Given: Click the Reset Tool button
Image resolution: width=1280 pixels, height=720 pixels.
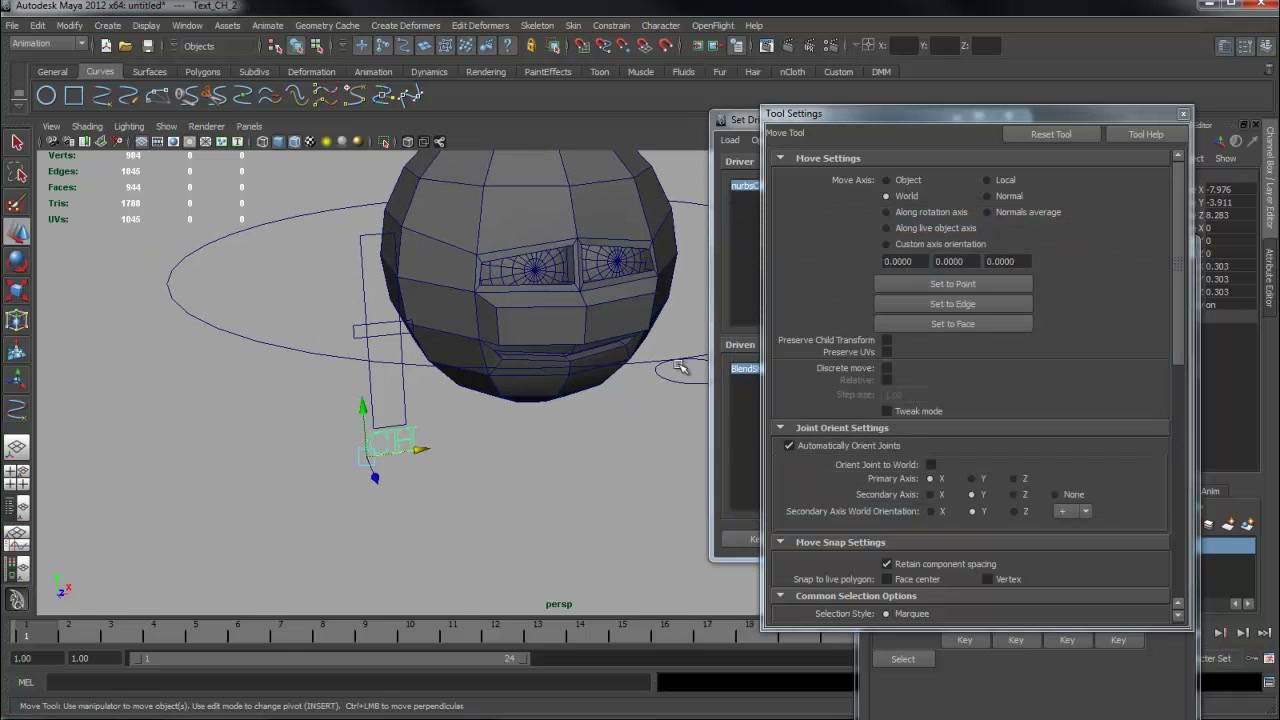Looking at the screenshot, I should pyautogui.click(x=1051, y=134).
